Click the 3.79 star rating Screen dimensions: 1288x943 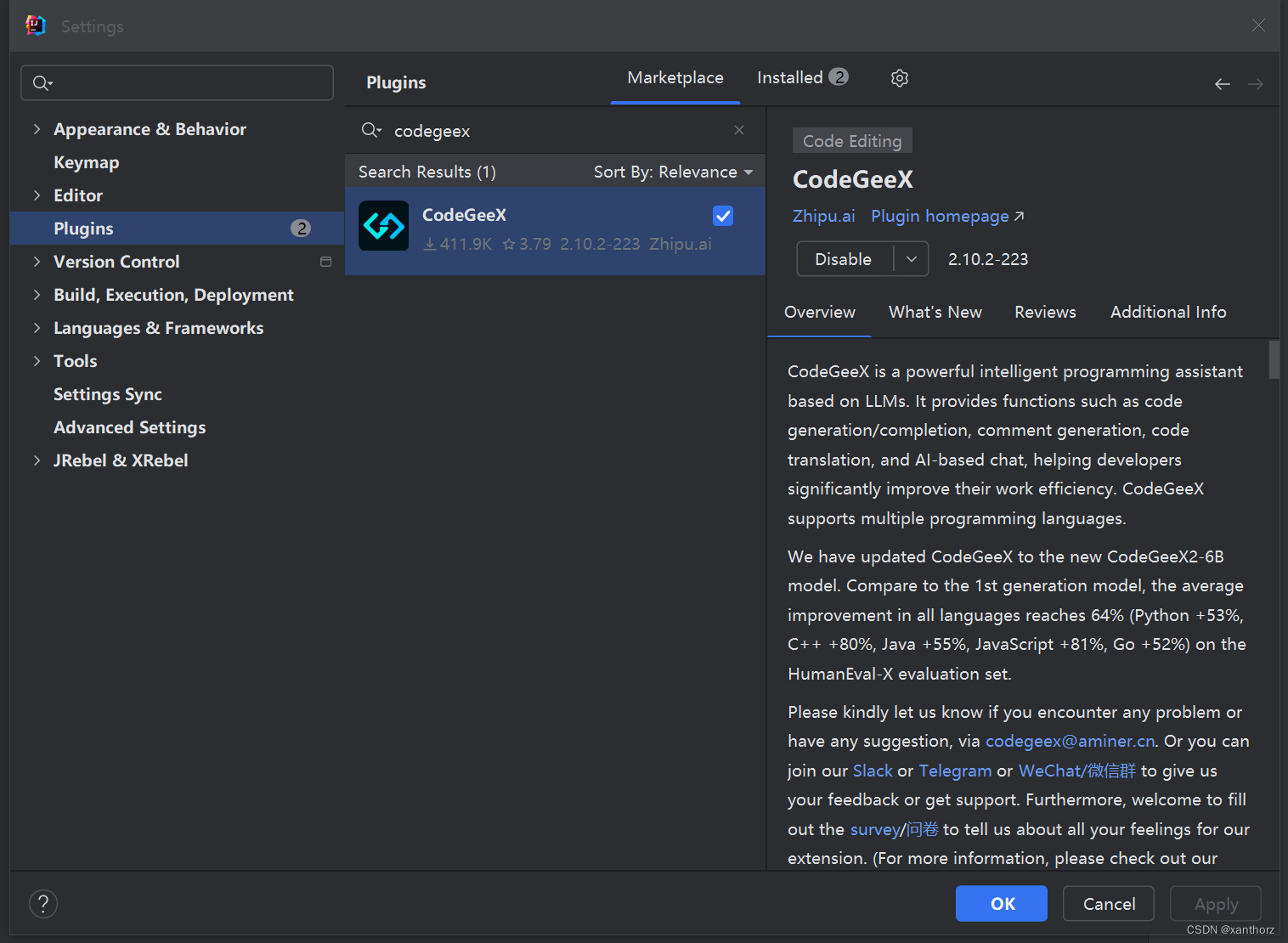point(527,244)
